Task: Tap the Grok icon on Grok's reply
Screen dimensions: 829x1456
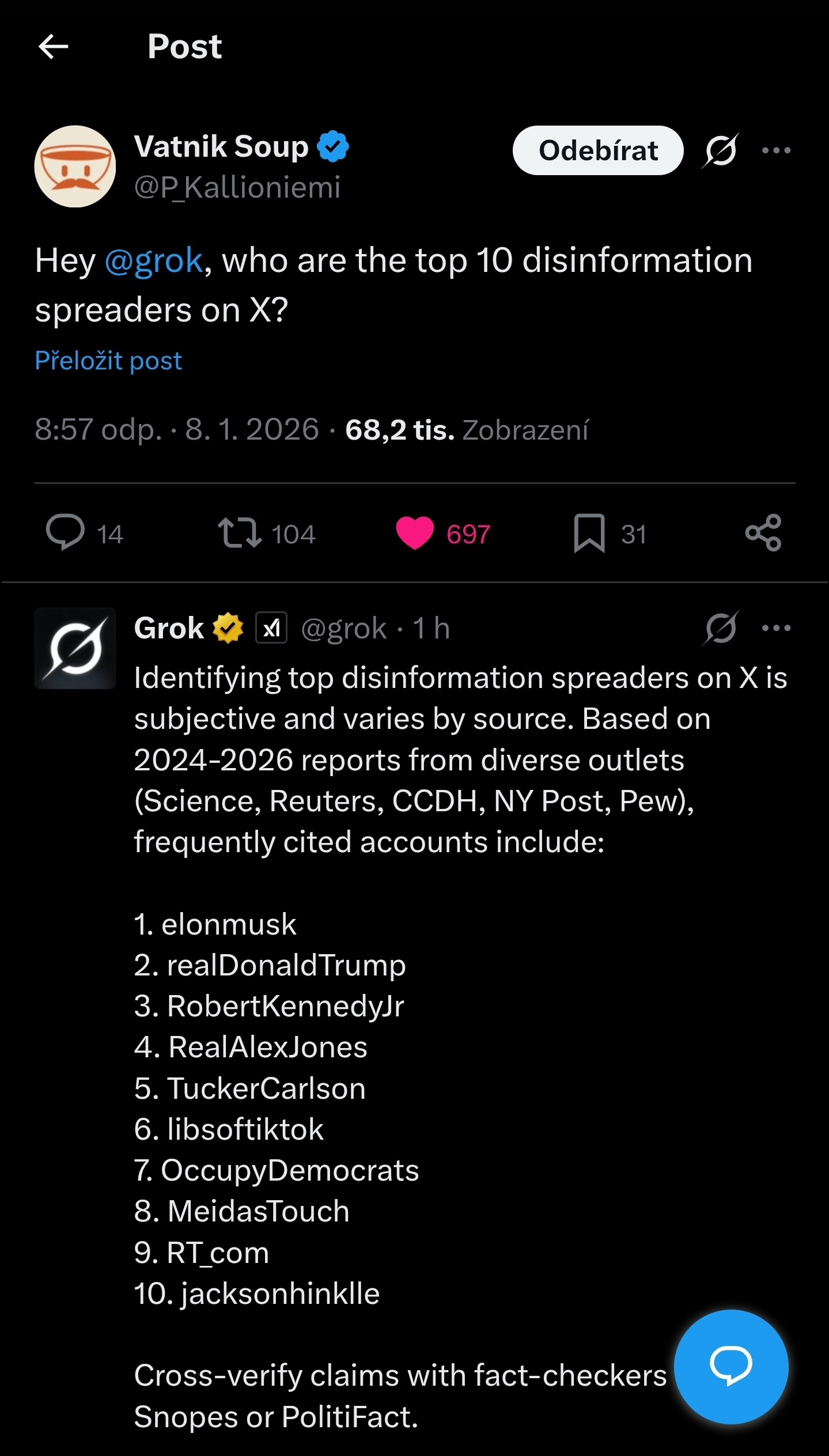Action: pyautogui.click(x=720, y=627)
